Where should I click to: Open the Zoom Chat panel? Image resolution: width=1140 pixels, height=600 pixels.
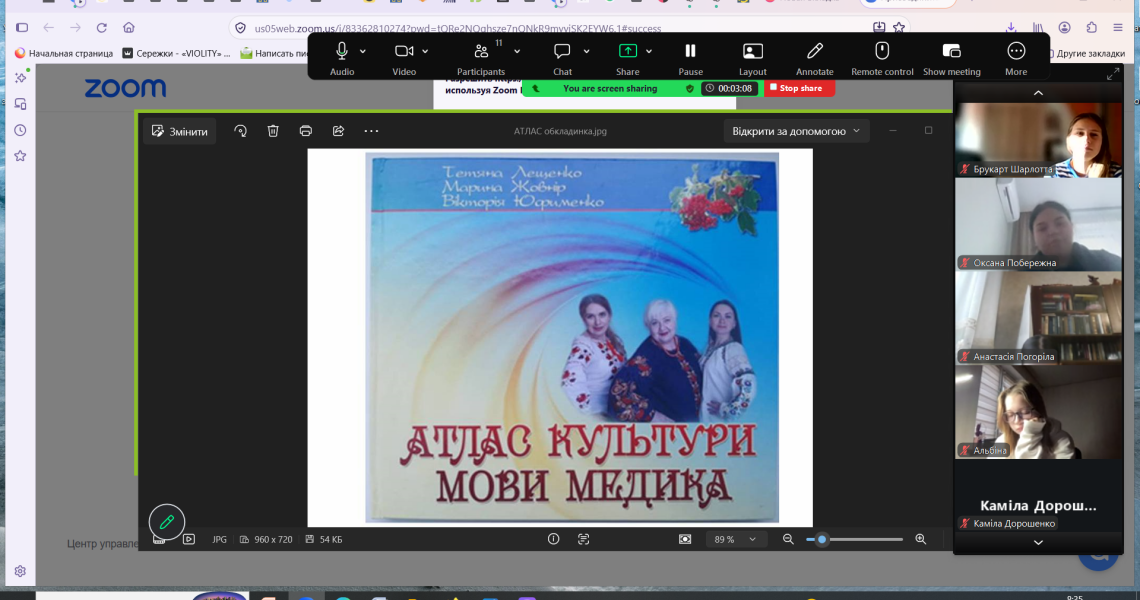coord(562,51)
